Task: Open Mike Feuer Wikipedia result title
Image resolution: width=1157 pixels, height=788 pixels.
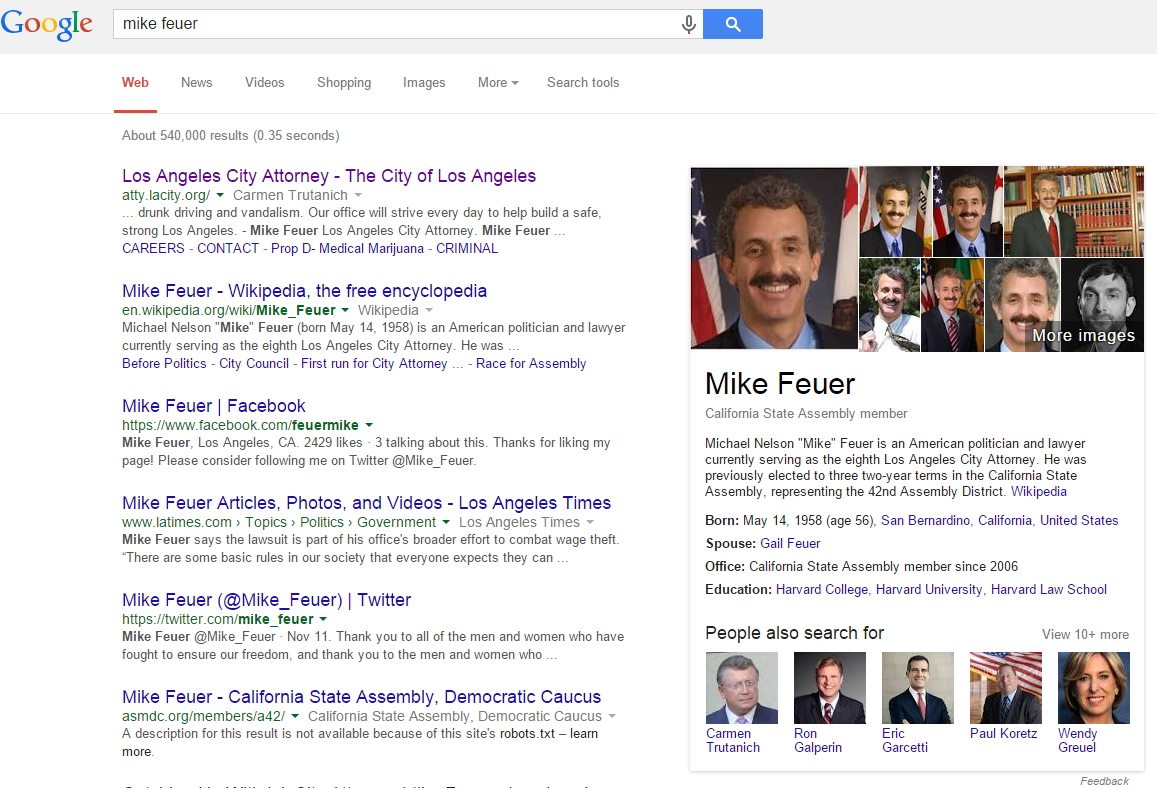Action: pos(304,291)
